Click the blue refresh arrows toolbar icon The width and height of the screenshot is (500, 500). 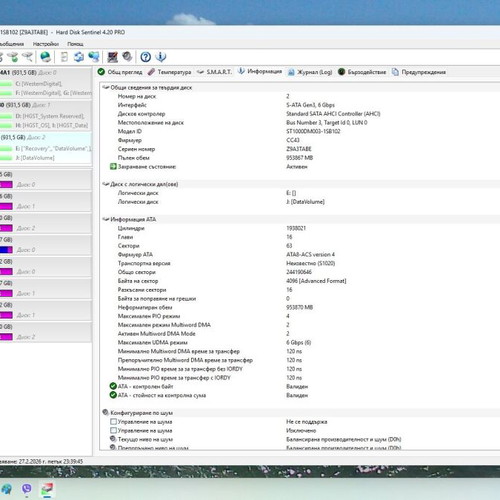pyautogui.click(x=79, y=57)
